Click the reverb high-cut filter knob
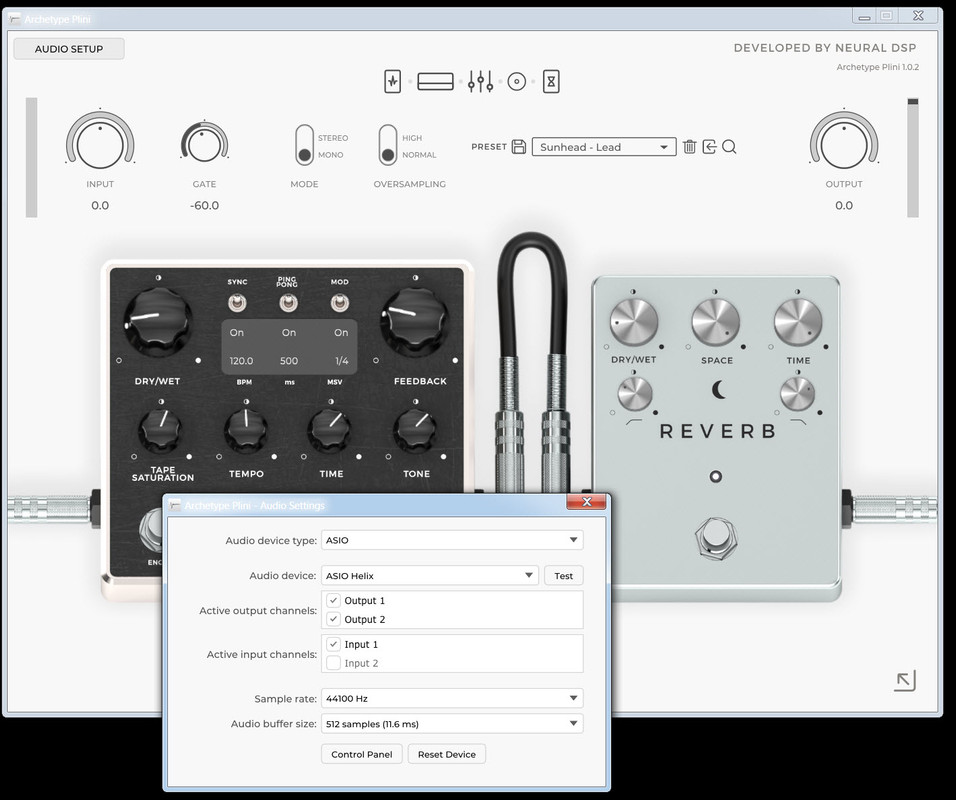The height and width of the screenshot is (800, 956). click(797, 394)
